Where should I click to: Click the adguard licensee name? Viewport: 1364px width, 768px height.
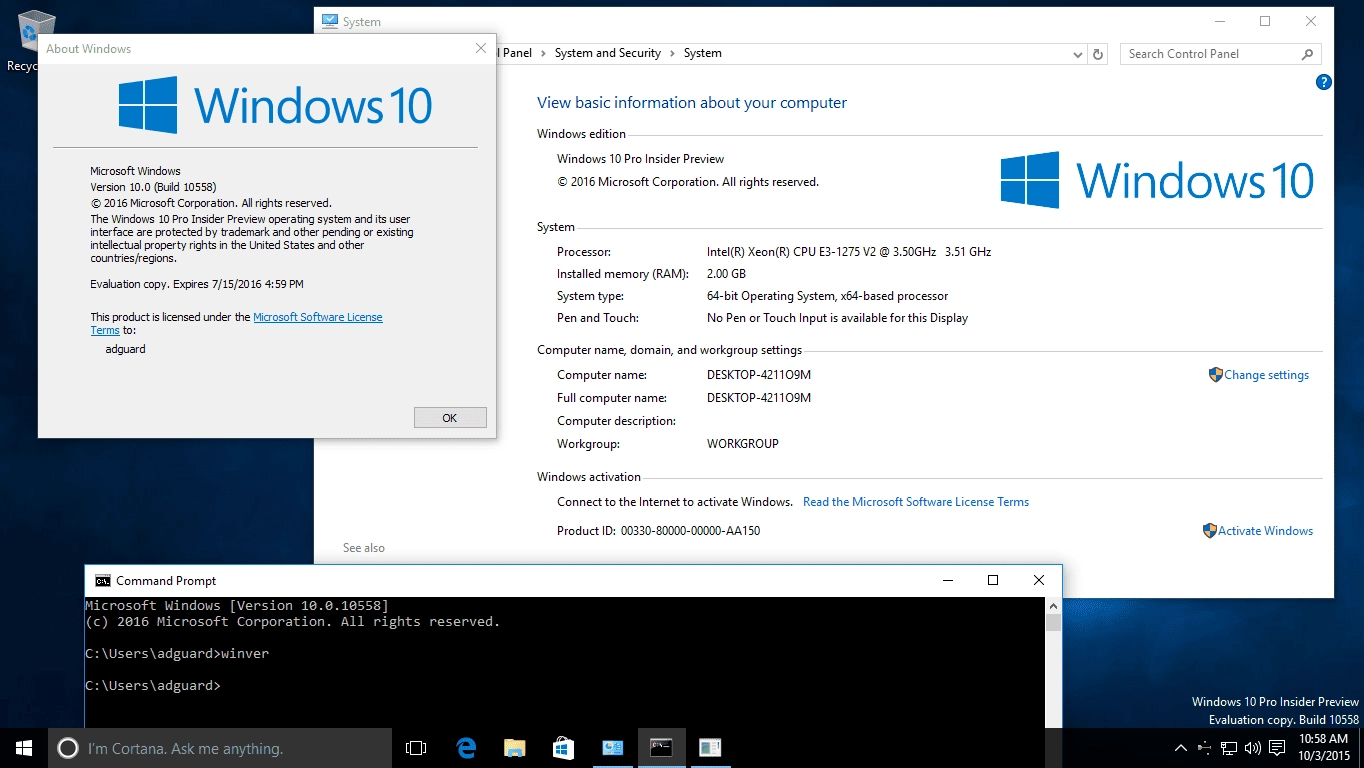126,349
